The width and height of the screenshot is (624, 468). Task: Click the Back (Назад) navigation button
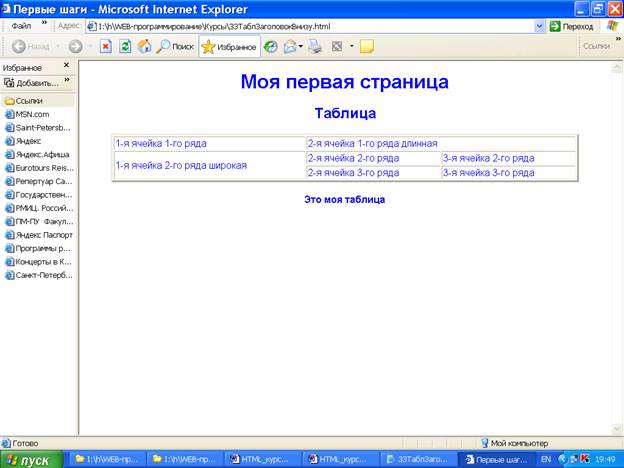tap(31, 47)
